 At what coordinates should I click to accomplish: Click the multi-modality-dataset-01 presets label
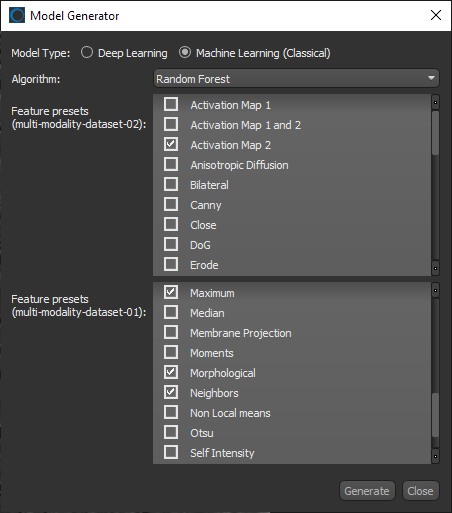(79, 305)
